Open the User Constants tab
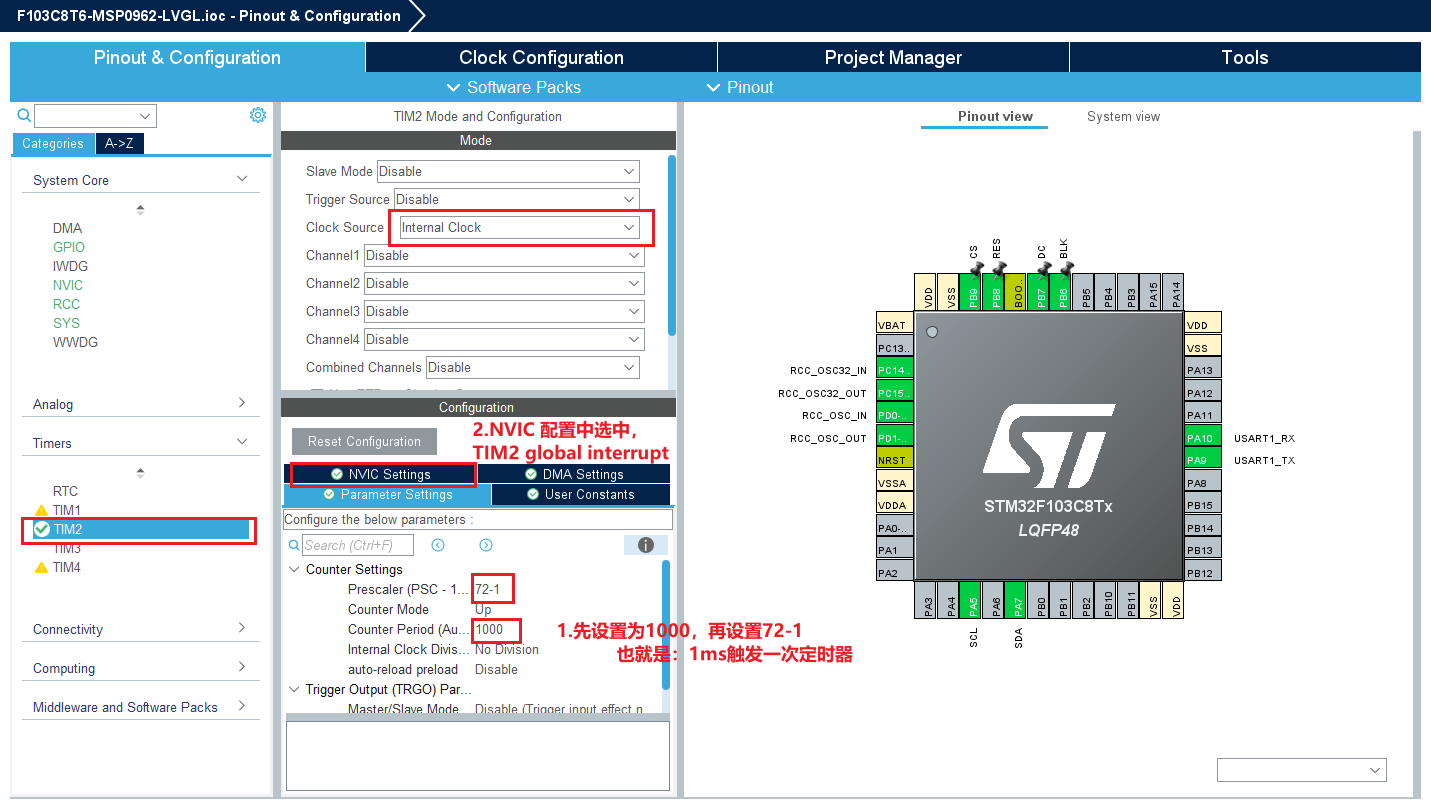Viewport: 1431px width, 809px height. [x=580, y=494]
